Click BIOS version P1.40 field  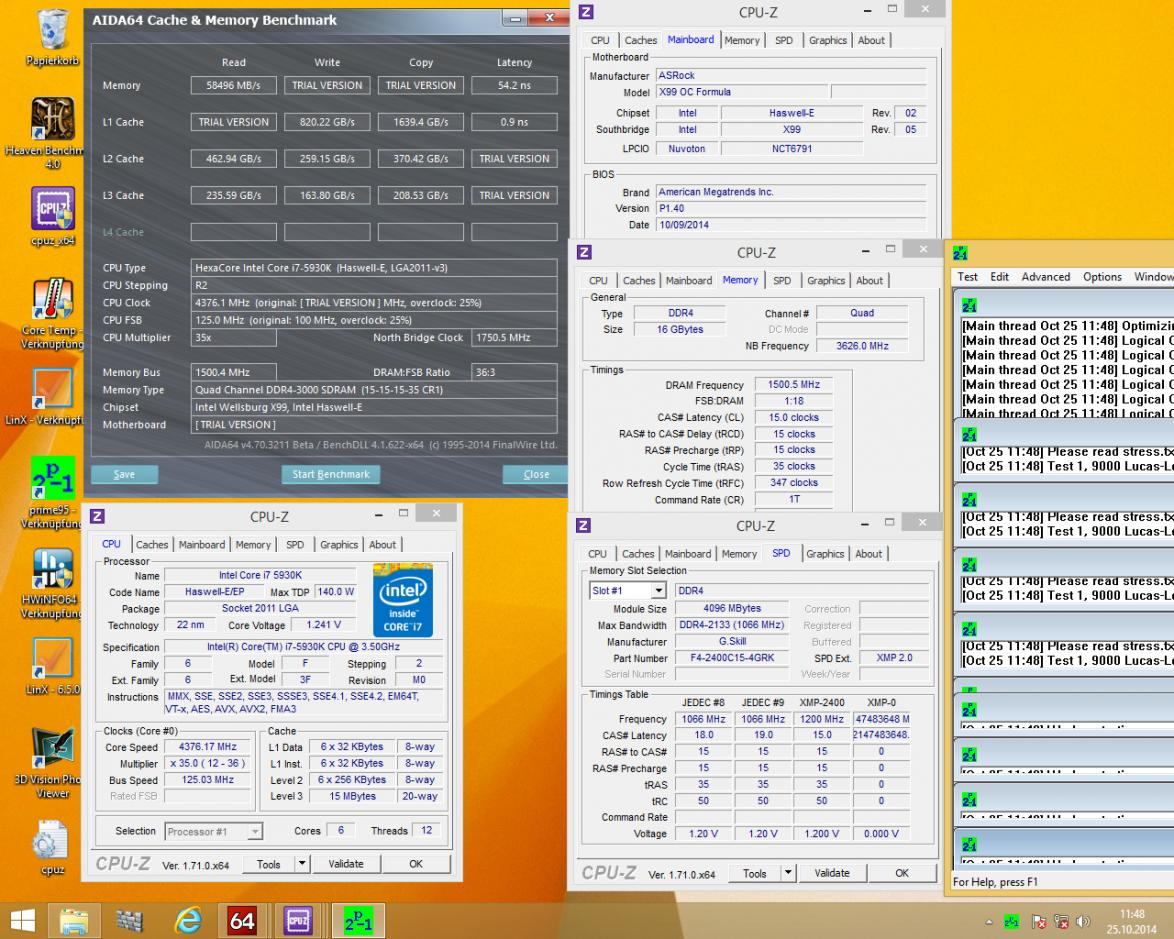(x=791, y=208)
